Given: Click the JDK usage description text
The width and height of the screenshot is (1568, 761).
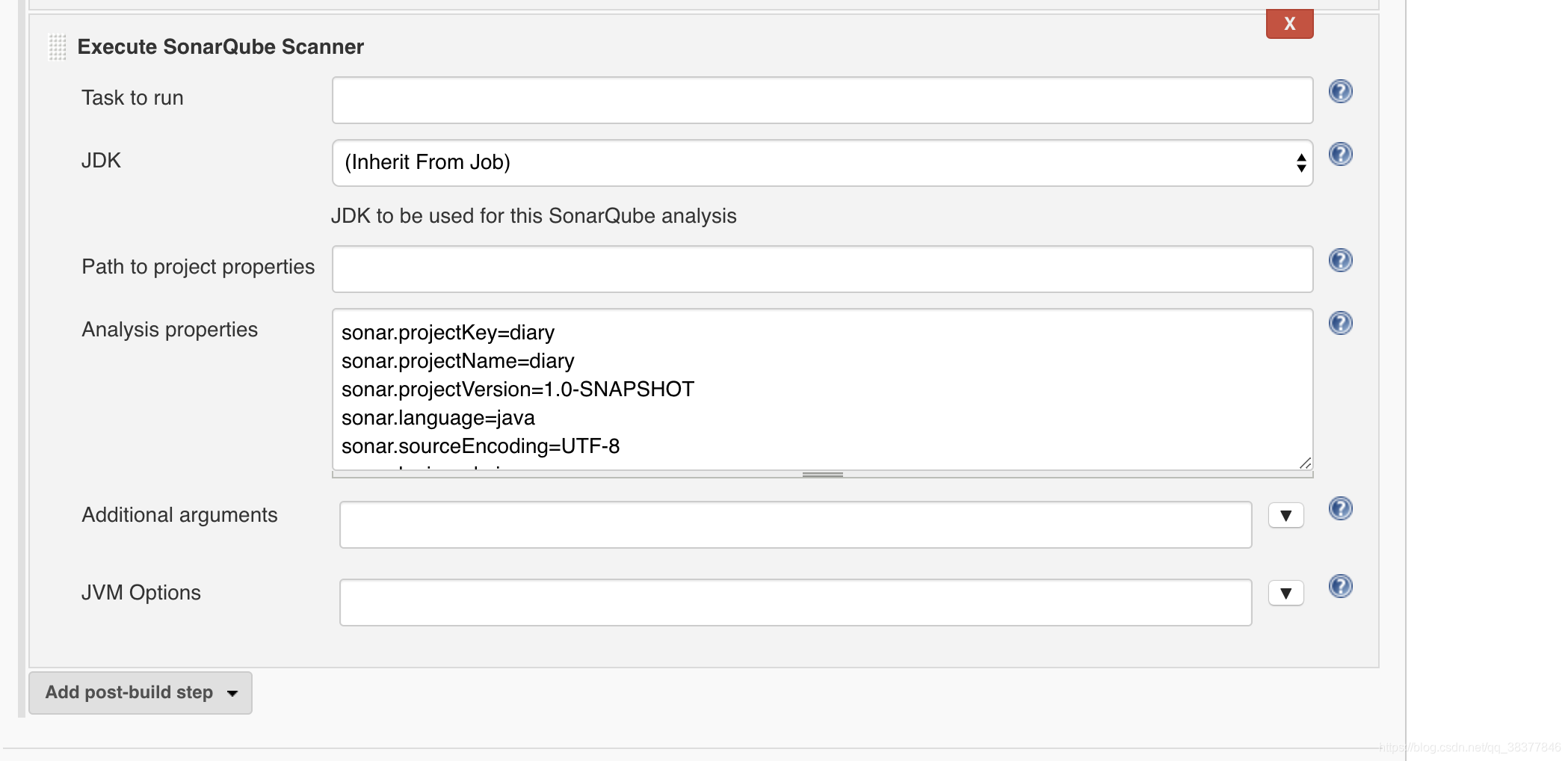Looking at the screenshot, I should (x=534, y=216).
